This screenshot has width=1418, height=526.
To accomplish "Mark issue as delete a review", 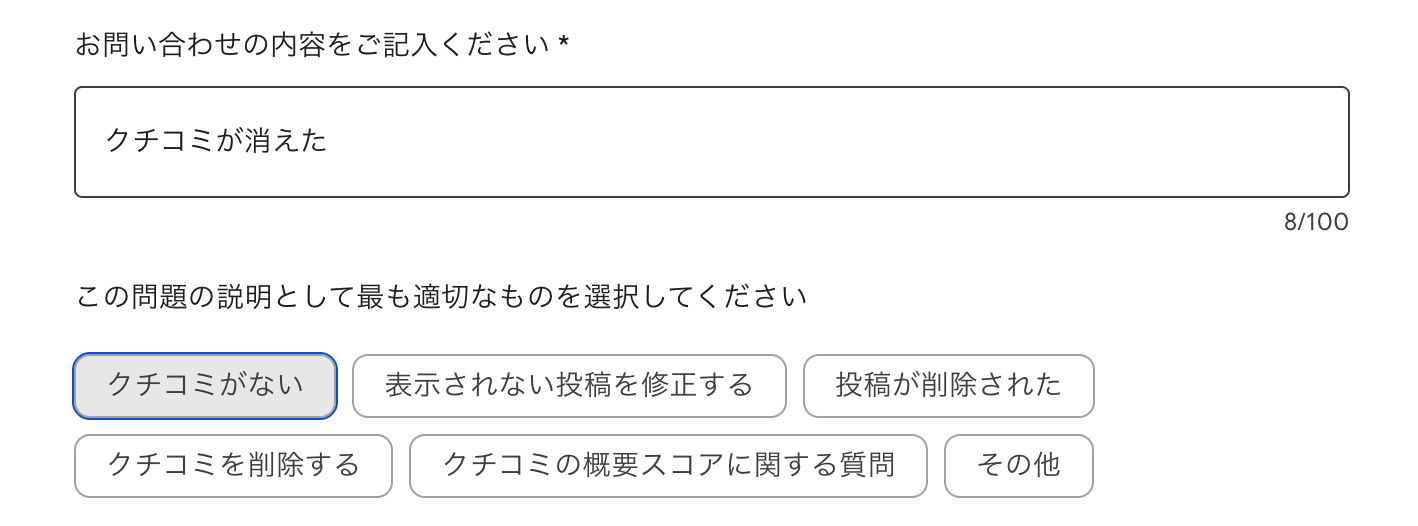I will pos(233,465).
